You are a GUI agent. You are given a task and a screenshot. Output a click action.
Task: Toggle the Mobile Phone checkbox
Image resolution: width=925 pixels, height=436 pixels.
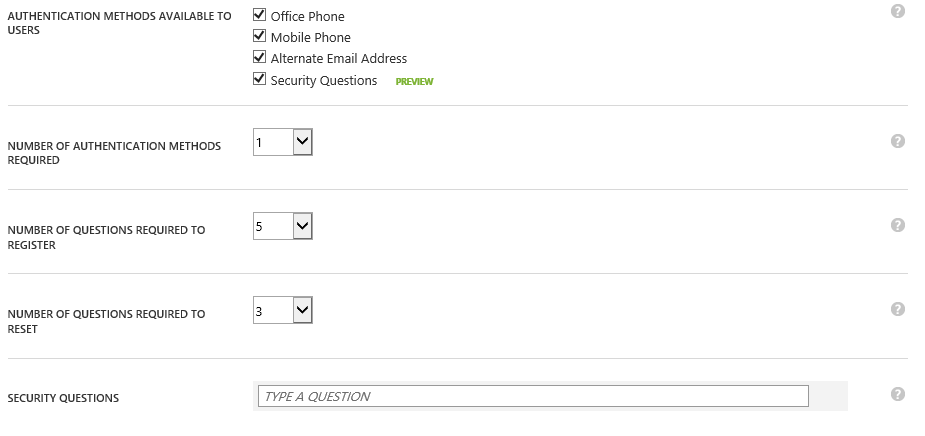tap(260, 36)
